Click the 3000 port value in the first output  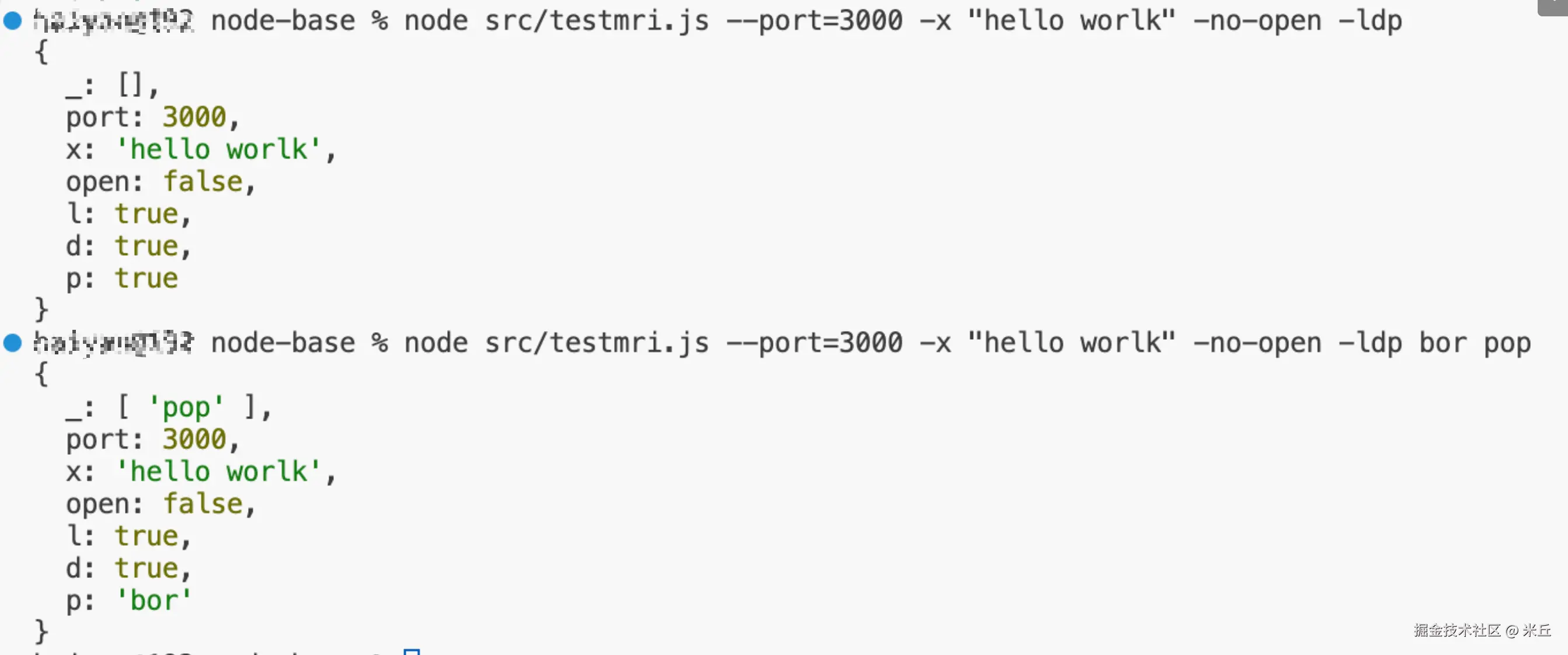(x=194, y=117)
